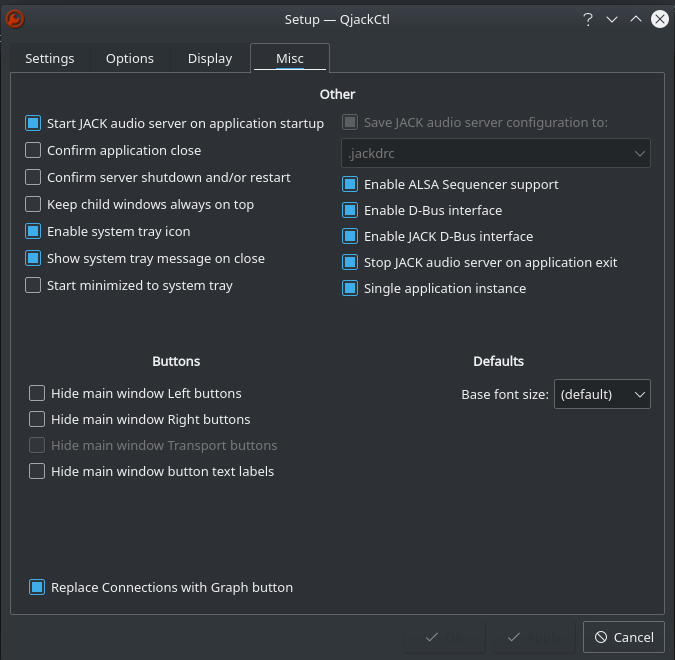Enable Confirm application close checkbox
The width and height of the screenshot is (675, 660).
(x=33, y=151)
